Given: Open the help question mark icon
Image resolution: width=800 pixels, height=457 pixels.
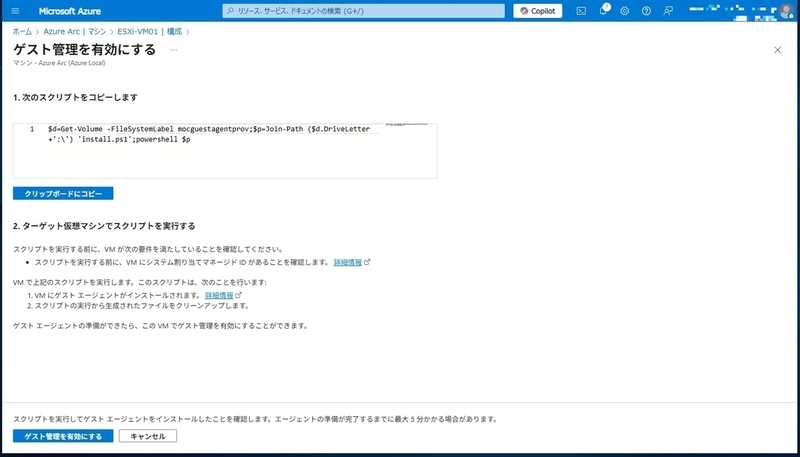Looking at the screenshot, I should (x=646, y=11).
